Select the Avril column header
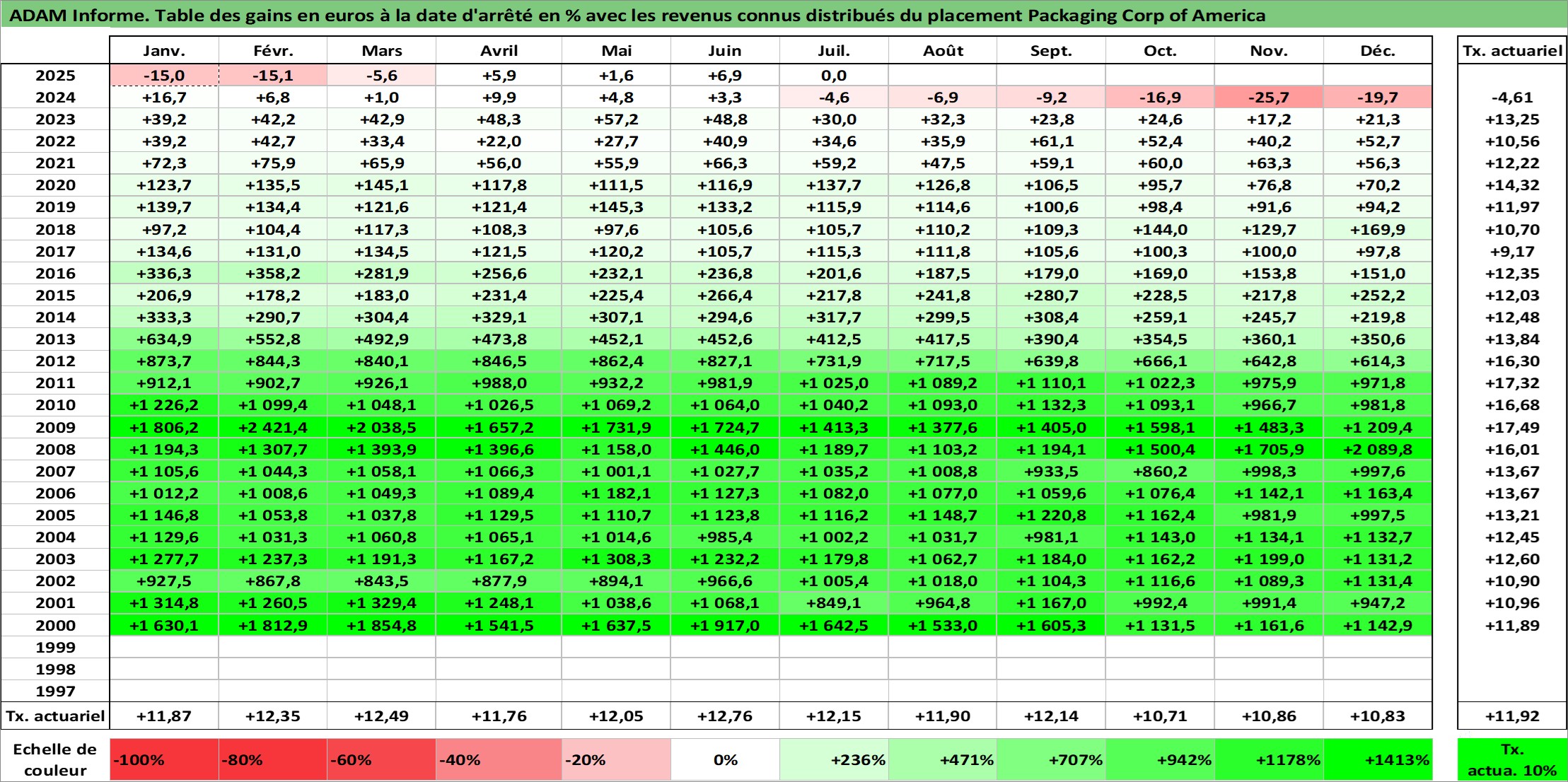The height and width of the screenshot is (782, 1568). click(x=499, y=50)
